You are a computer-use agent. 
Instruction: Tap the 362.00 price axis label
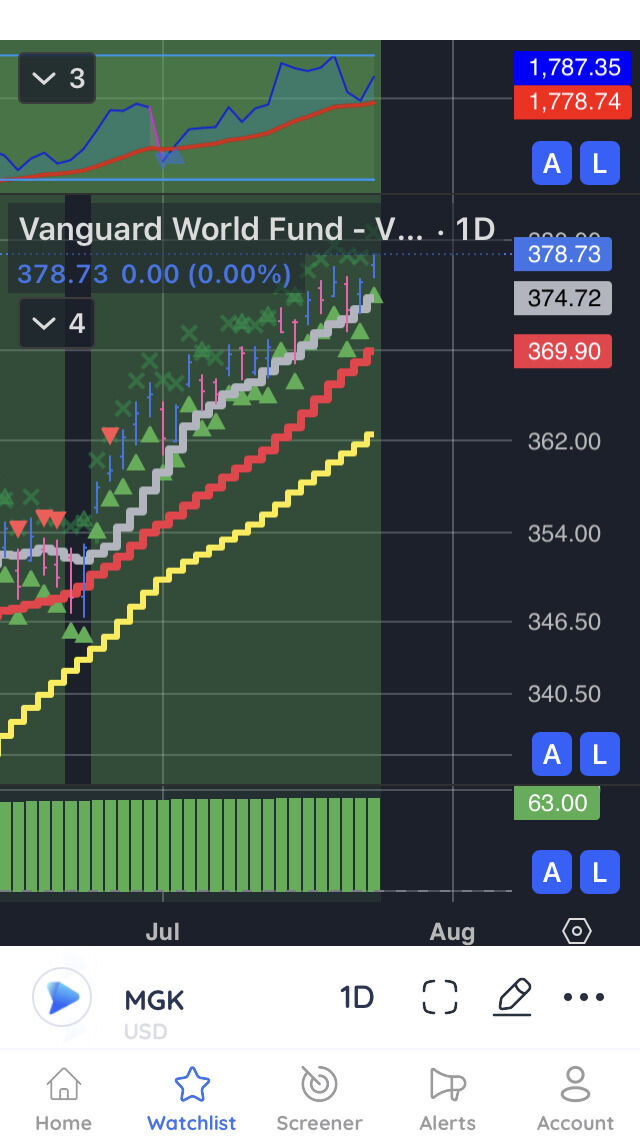564,441
